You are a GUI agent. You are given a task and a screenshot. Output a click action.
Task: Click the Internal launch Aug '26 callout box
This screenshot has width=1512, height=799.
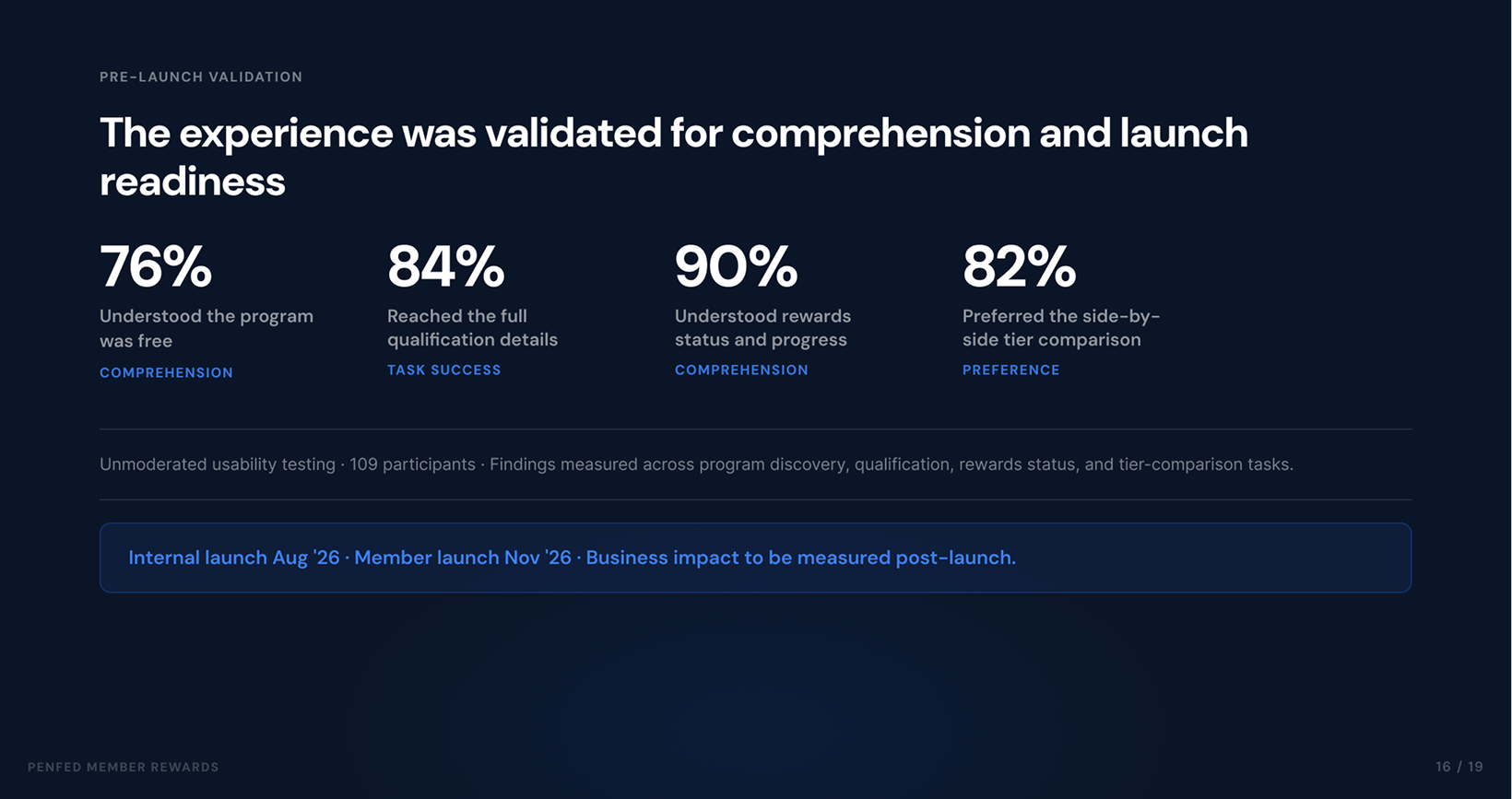tap(755, 558)
